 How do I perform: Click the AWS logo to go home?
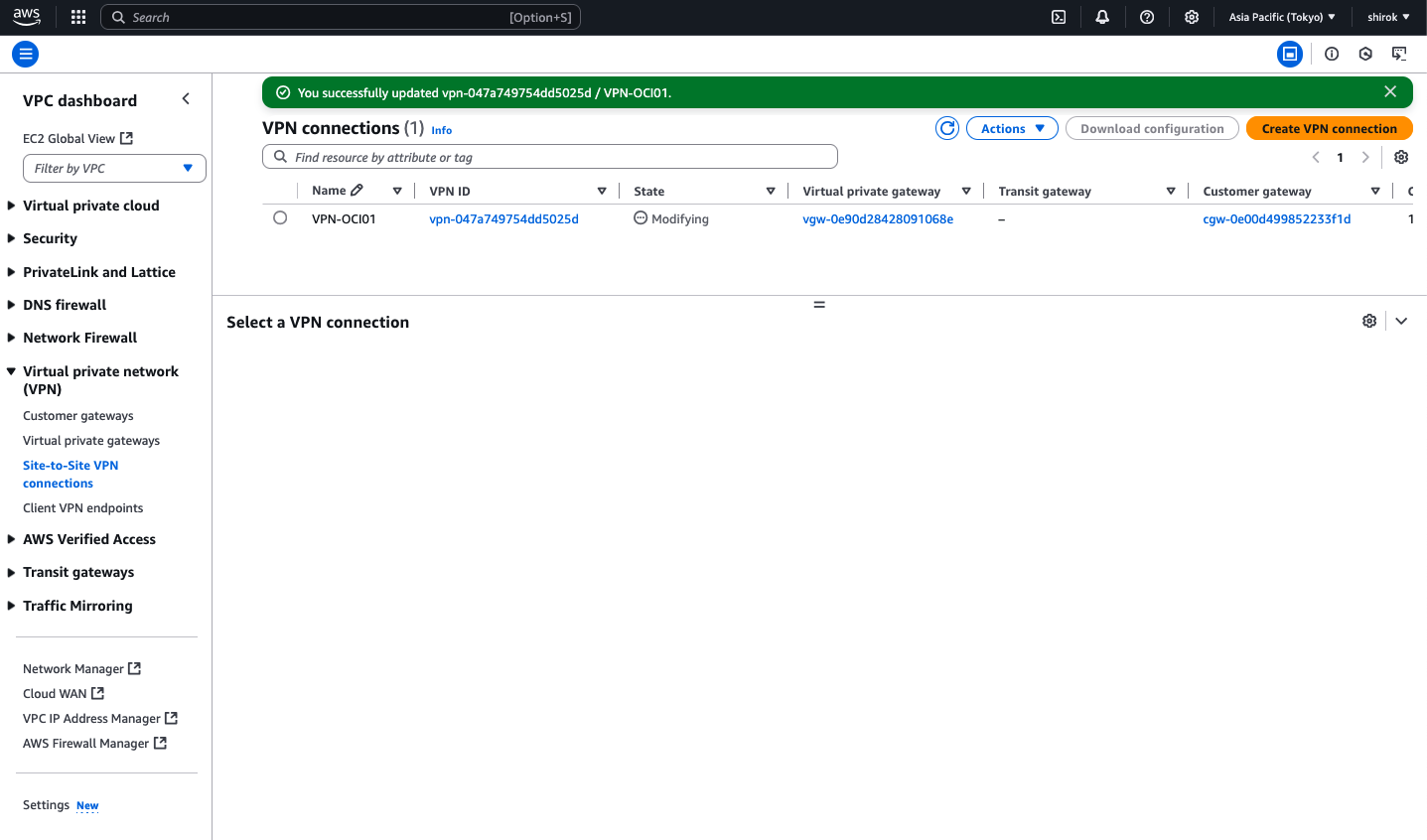pos(26,16)
